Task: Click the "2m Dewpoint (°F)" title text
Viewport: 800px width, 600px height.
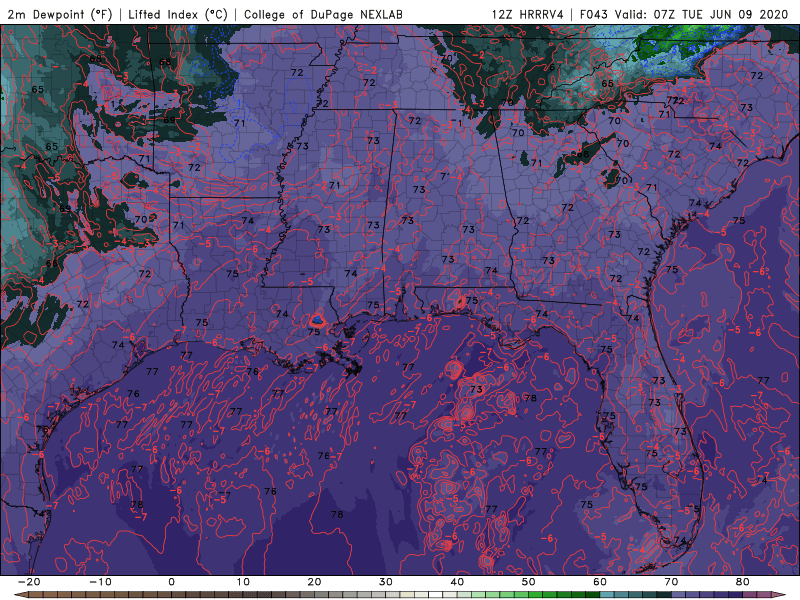Action: 59,14
